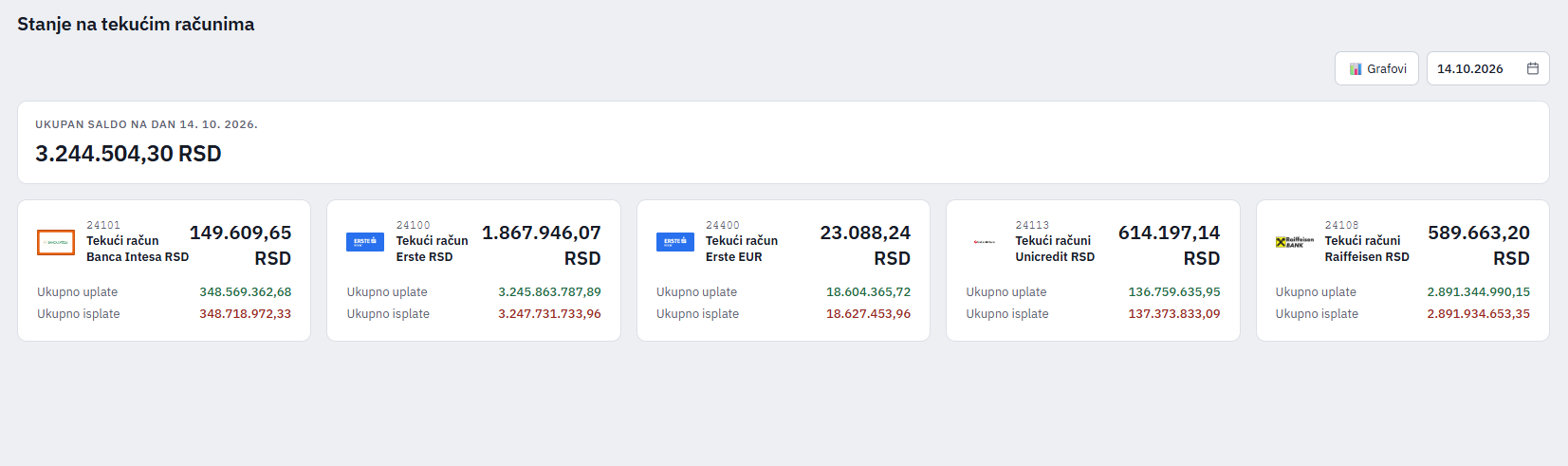
Task: Select account code 24108
Action: [1342, 225]
